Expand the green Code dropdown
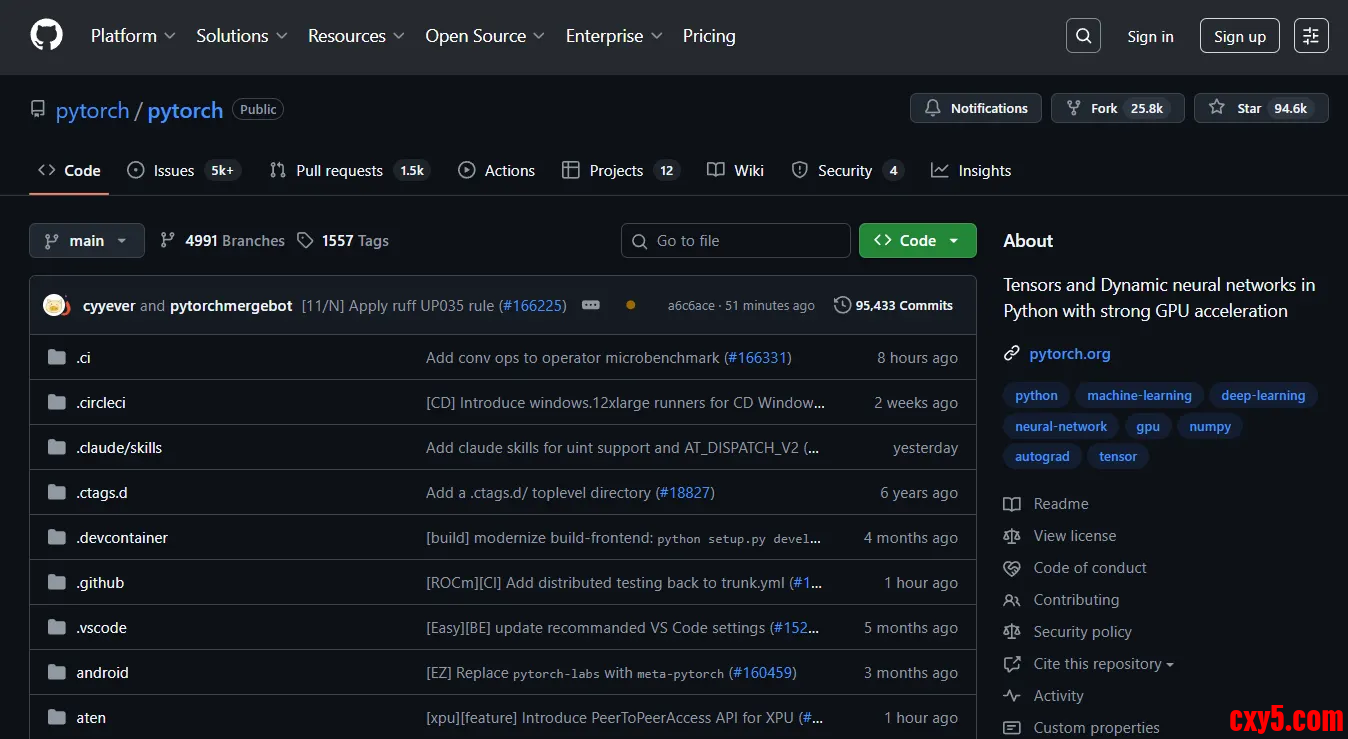The image size is (1348, 739). (917, 241)
